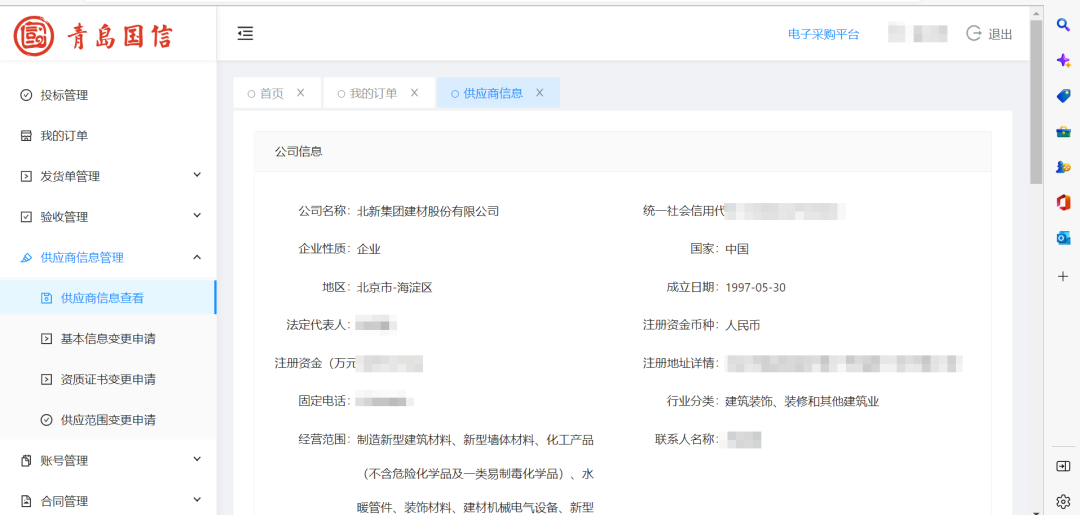Close the 供应商信息 tab
The image size is (1080, 515).
tap(539, 93)
